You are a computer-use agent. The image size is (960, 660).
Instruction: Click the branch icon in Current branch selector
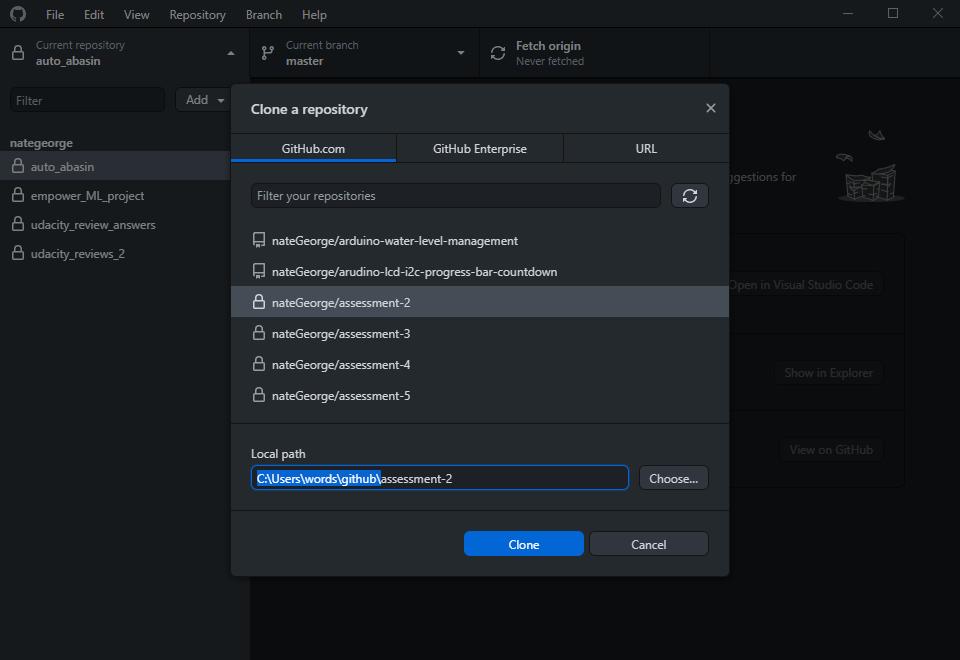(267, 52)
